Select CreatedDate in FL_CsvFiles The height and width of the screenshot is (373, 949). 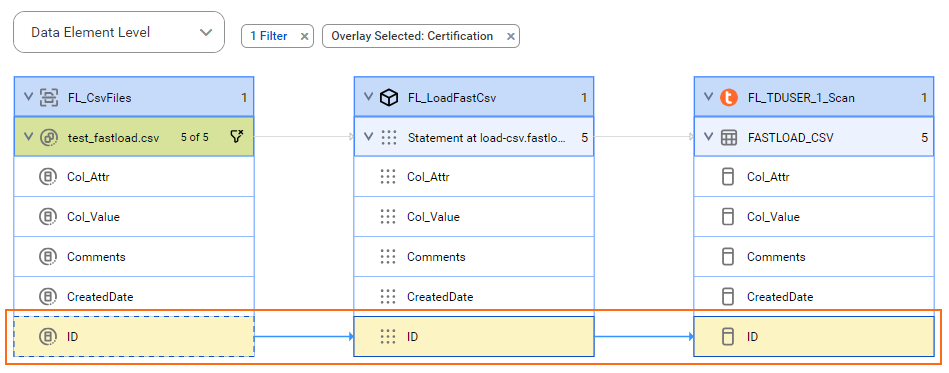coord(134,297)
